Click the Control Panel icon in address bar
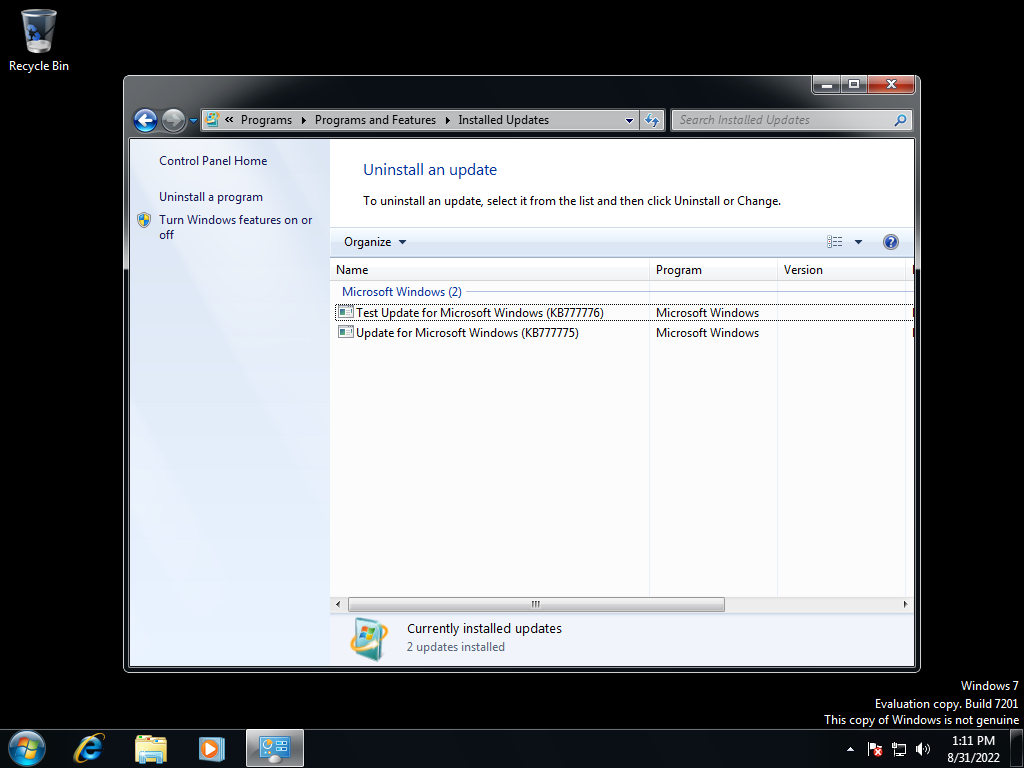 pos(212,120)
